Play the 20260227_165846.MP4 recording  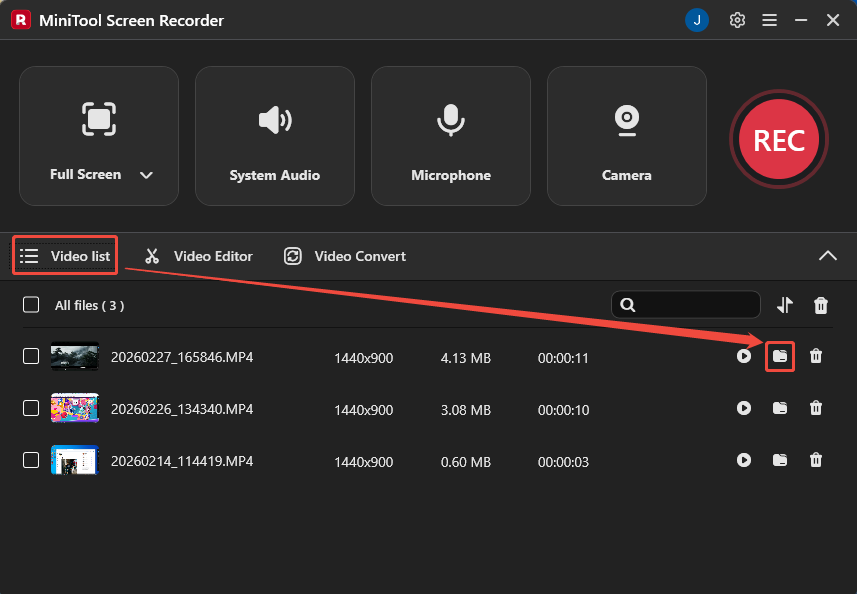(744, 356)
